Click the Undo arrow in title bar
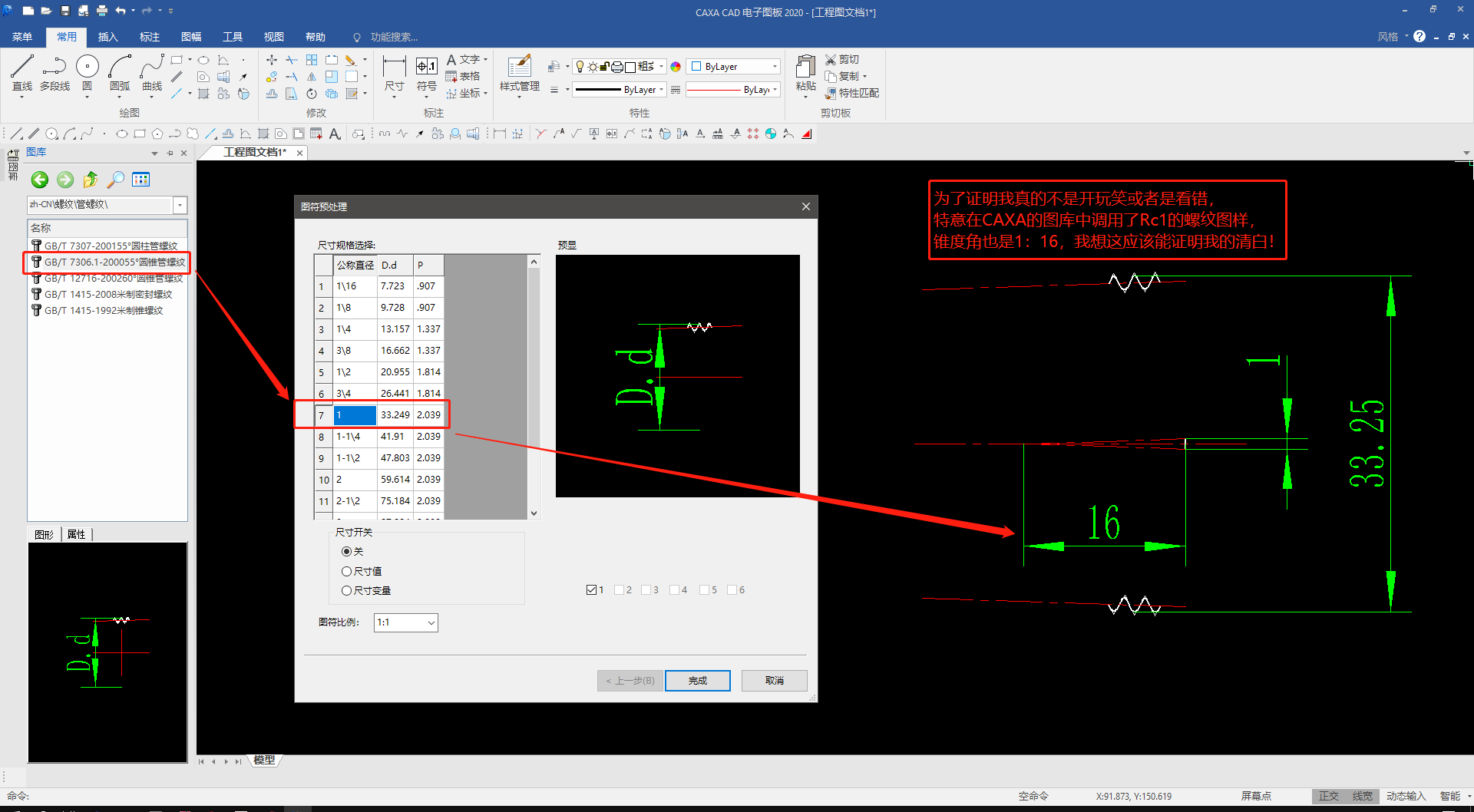This screenshot has width=1474, height=812. [x=120, y=11]
